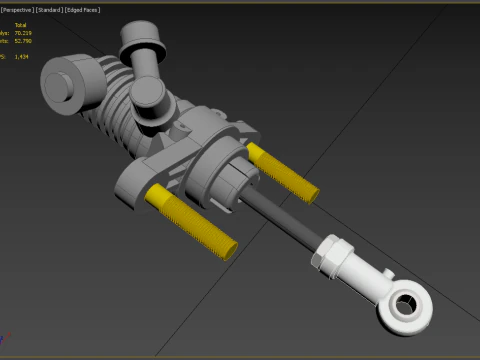Image resolution: width=480 pixels, height=360 pixels.
Task: Click the FPS value 1,434
Action: point(21,57)
